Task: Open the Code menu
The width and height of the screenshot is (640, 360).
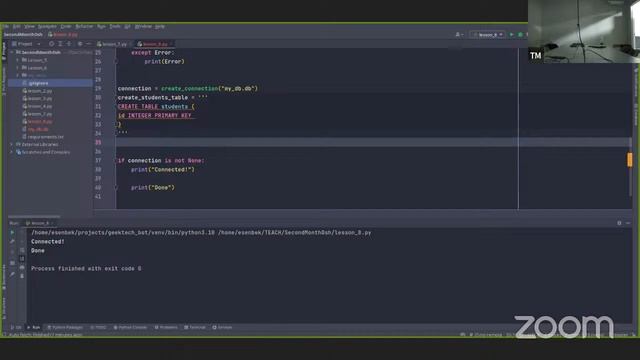Action: pyautogui.click(x=66, y=27)
